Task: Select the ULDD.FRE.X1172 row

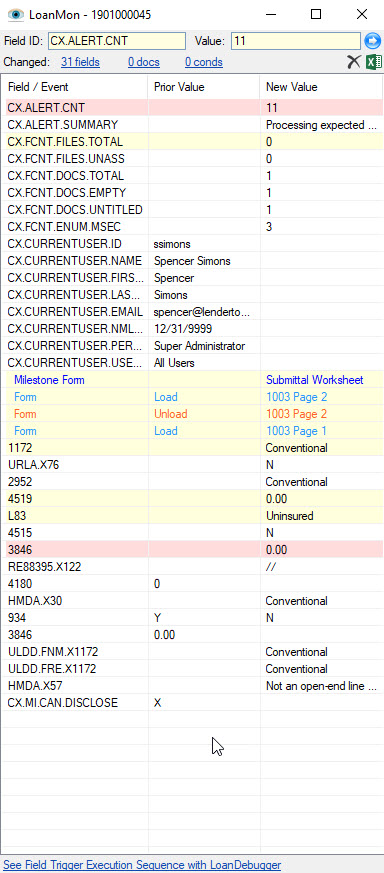Action: (x=192, y=669)
